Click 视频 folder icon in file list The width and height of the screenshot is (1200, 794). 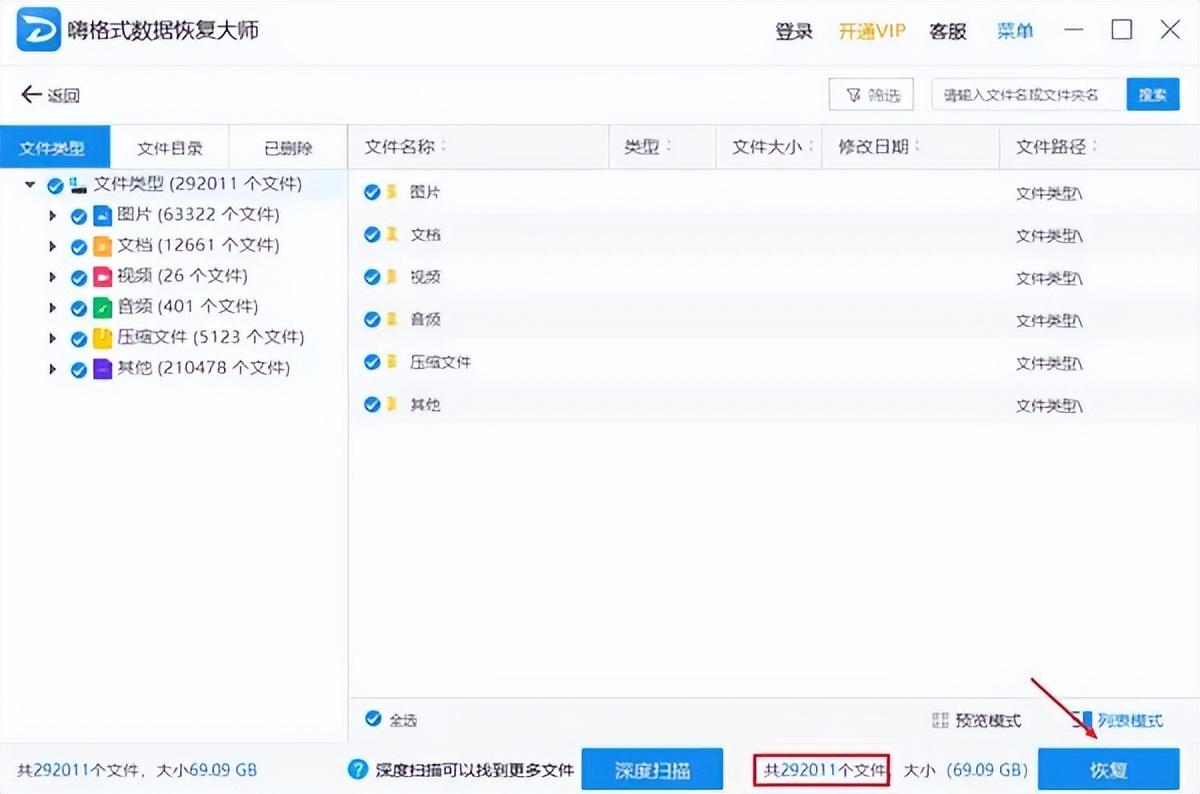(393, 277)
